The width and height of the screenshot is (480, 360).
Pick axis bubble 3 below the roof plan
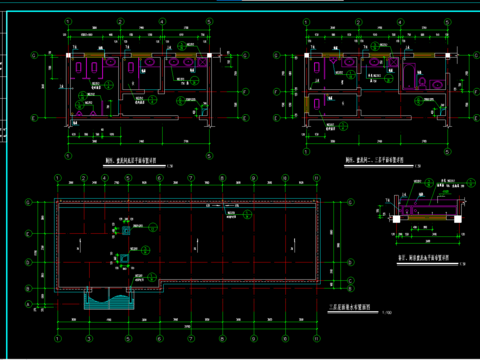[x=89, y=339]
